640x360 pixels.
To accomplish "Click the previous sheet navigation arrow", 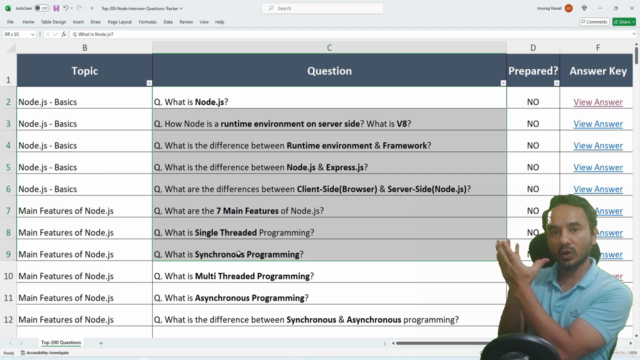I will click(x=10, y=343).
